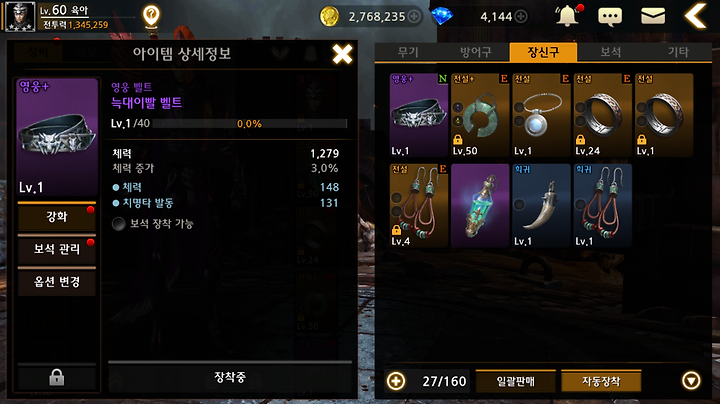Expand inventory slots with plus icon
This screenshot has width=720, height=404.
tap(396, 381)
